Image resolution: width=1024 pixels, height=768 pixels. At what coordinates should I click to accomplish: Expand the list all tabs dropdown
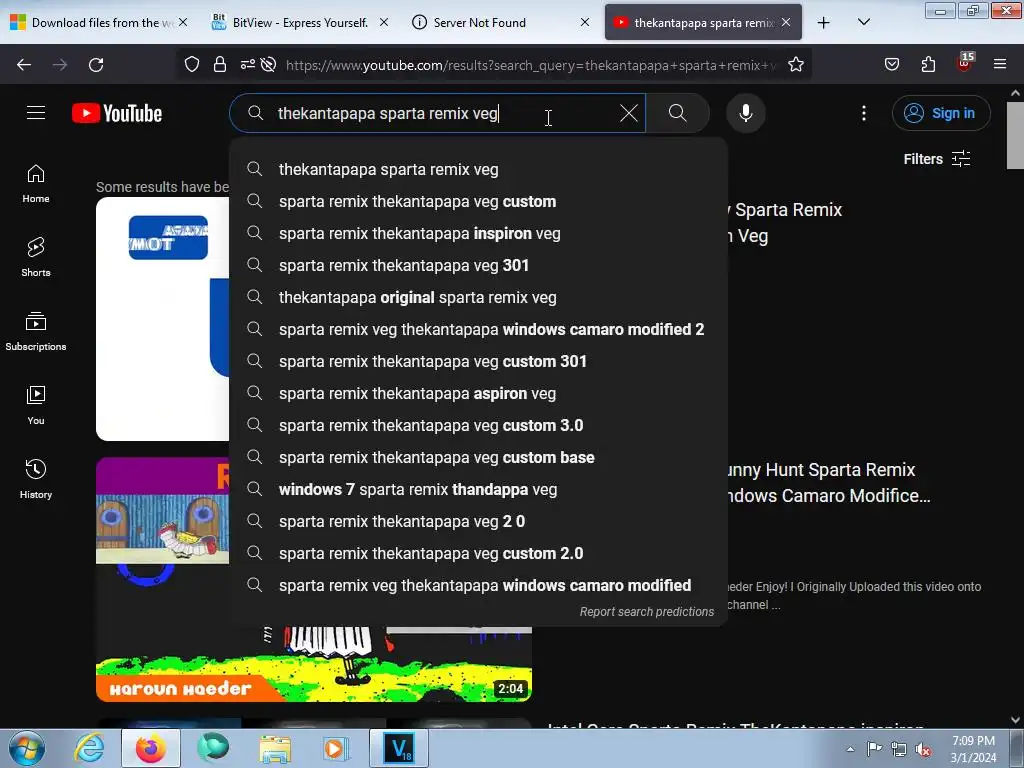tap(863, 23)
